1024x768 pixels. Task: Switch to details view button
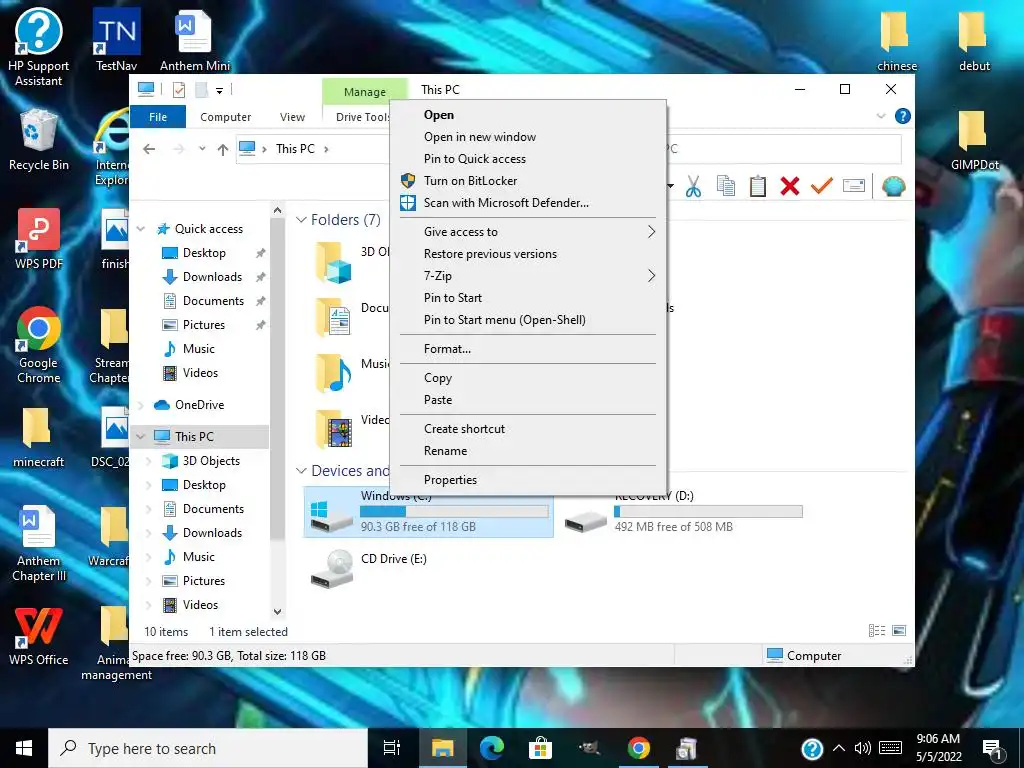click(877, 630)
